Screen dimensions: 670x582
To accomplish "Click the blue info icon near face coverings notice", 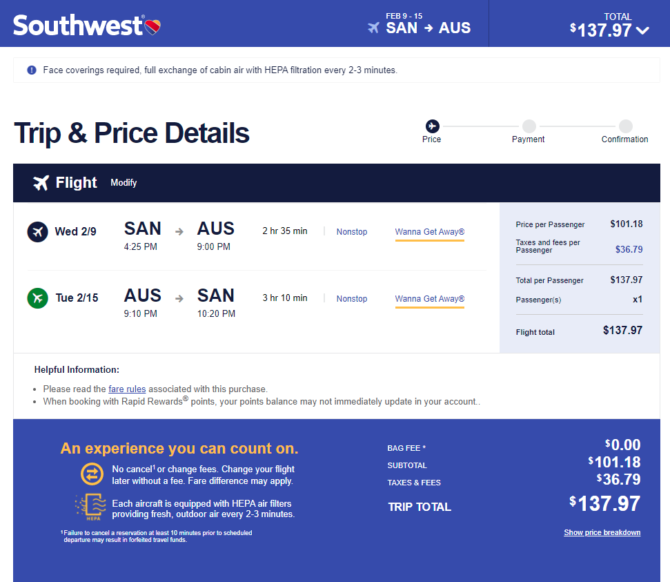I will [32, 70].
